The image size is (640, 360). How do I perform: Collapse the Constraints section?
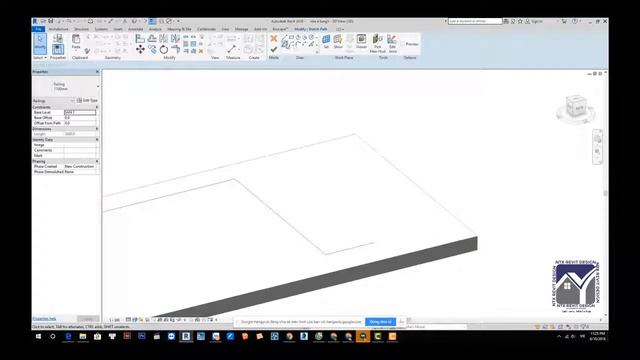point(97,107)
